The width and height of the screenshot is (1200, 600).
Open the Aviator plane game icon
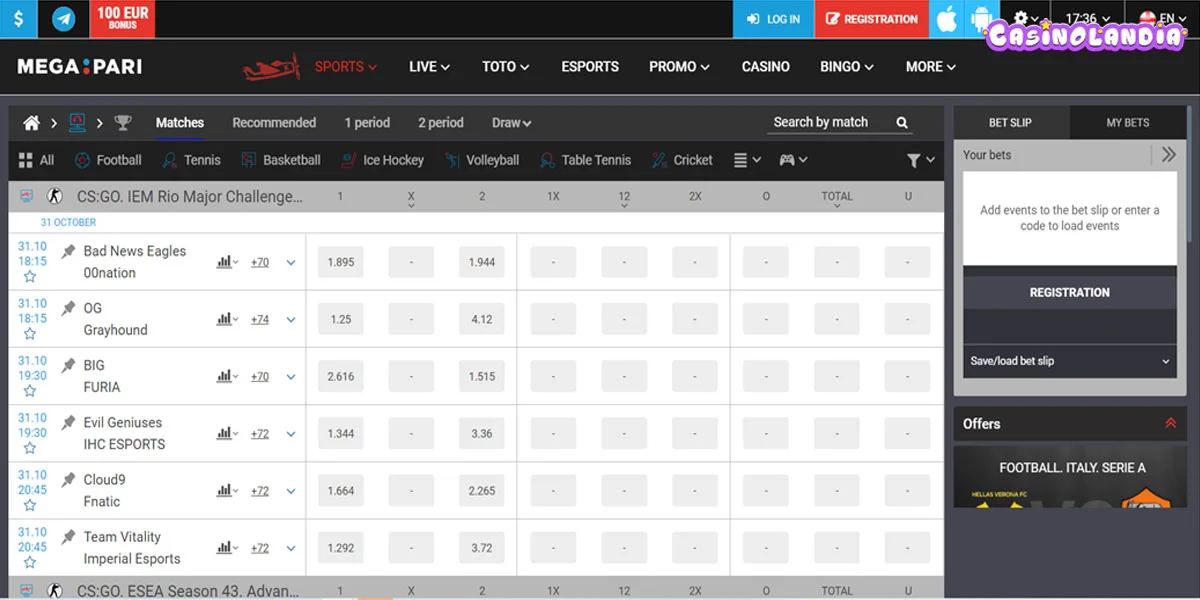[x=271, y=68]
